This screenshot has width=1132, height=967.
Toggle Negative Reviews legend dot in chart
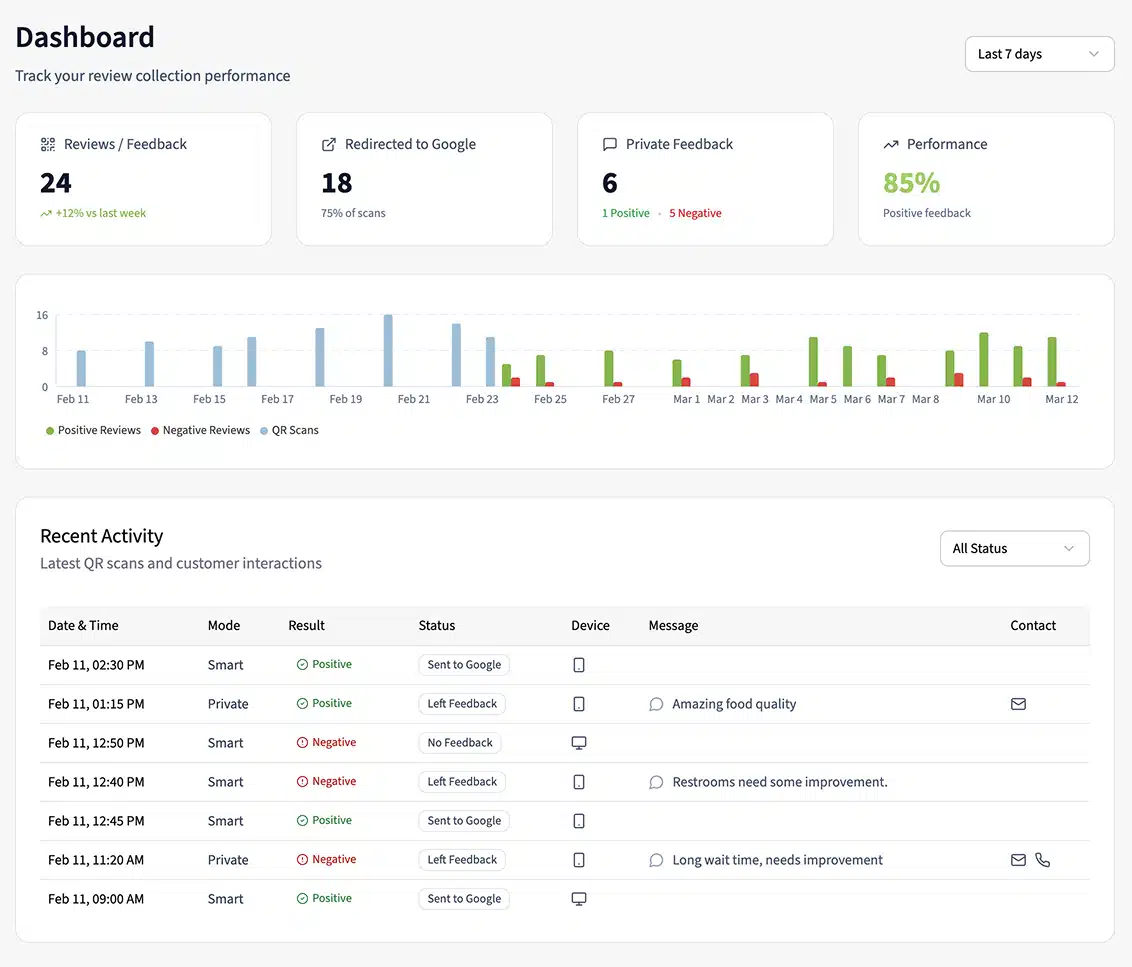coord(154,431)
